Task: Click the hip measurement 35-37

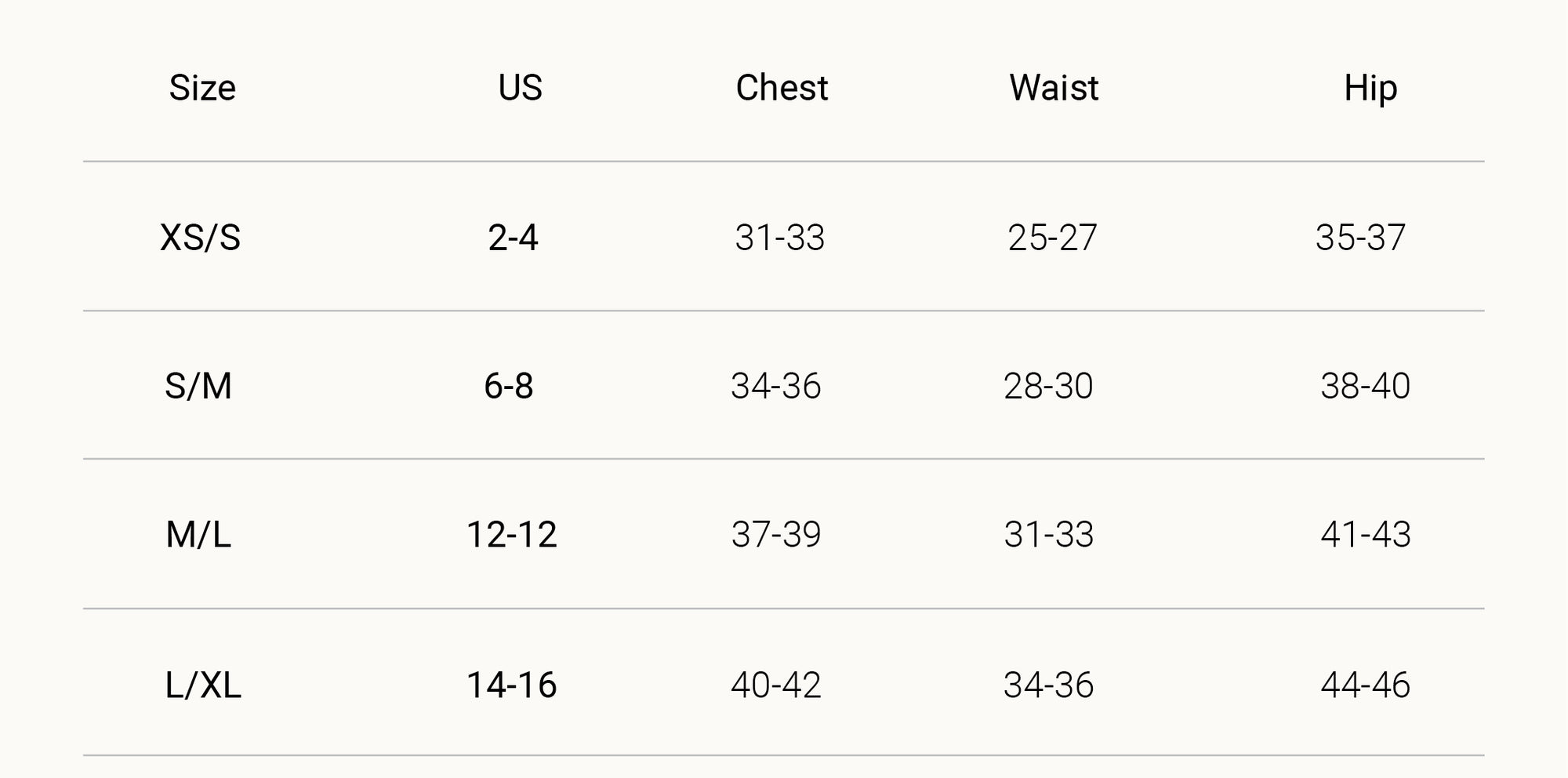Action: tap(1361, 238)
